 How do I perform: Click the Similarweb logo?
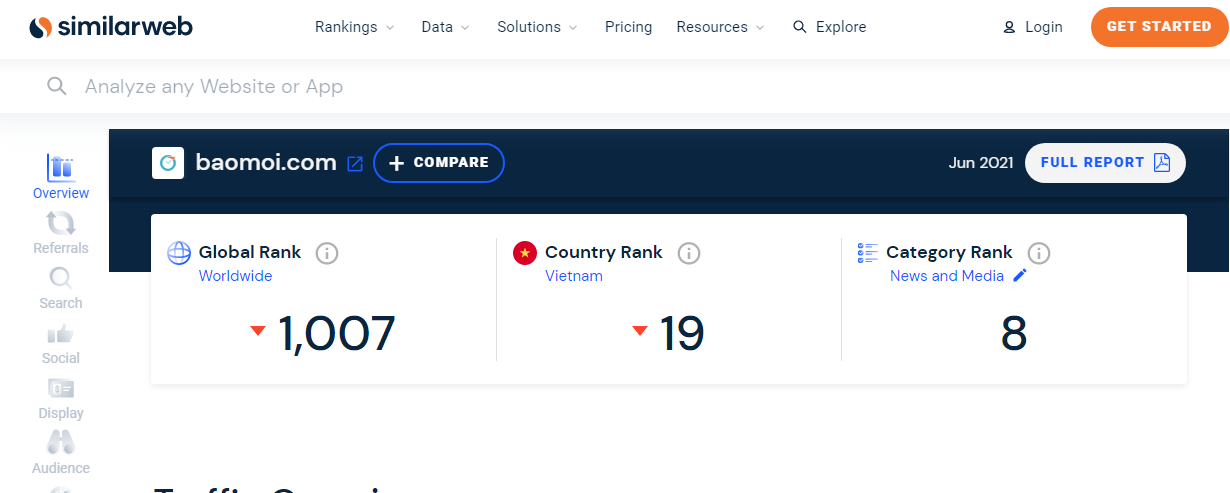110,27
